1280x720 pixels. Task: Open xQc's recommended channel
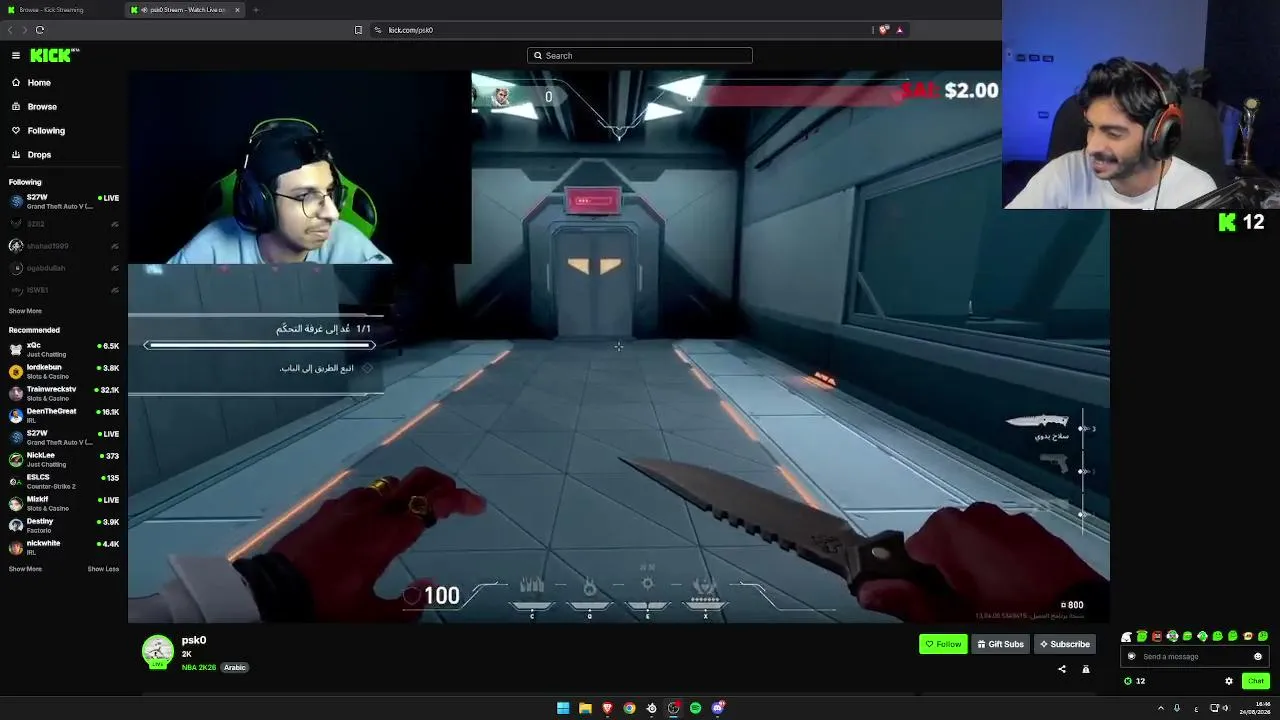point(64,349)
